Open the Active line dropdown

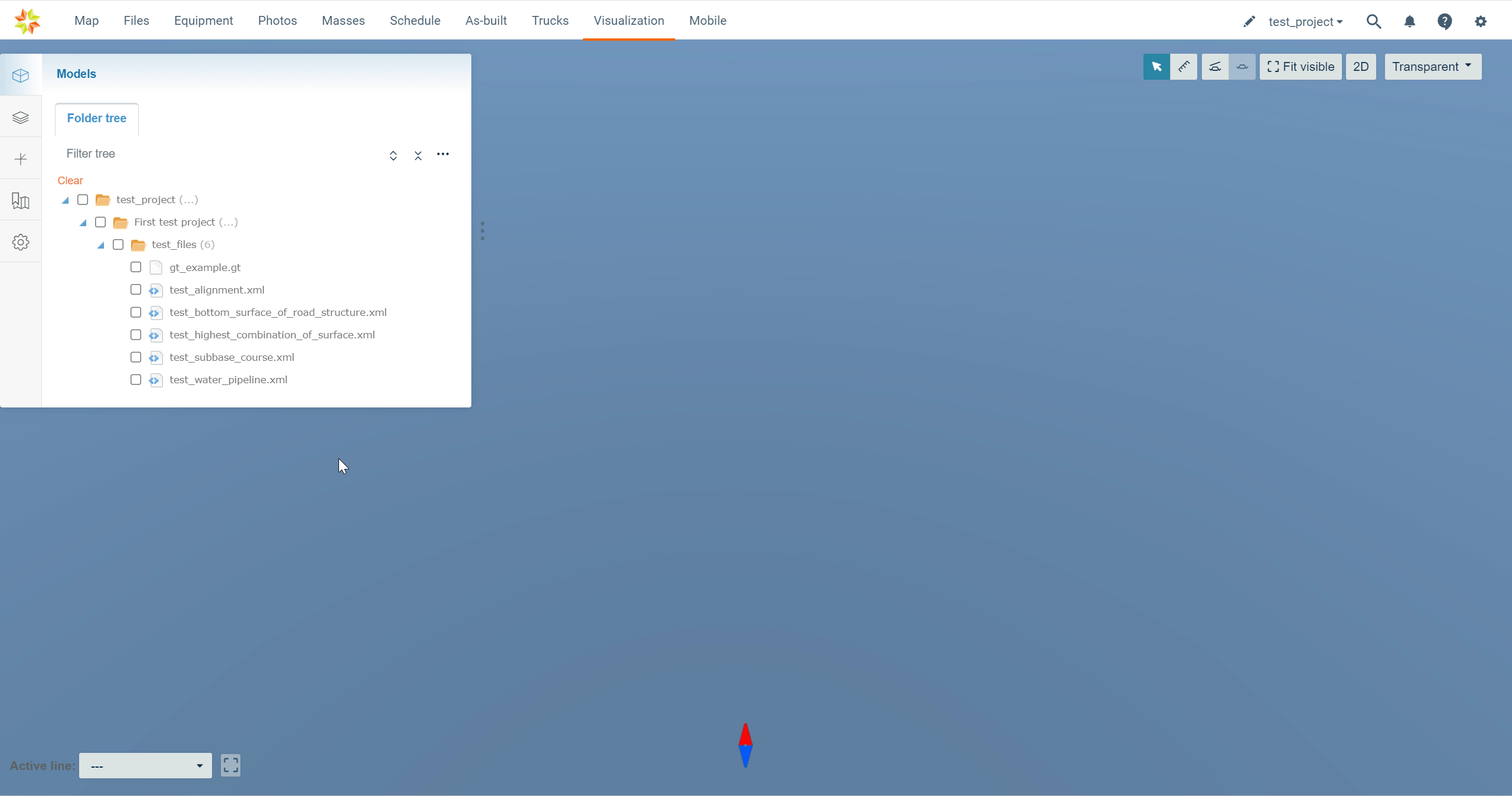click(x=145, y=766)
